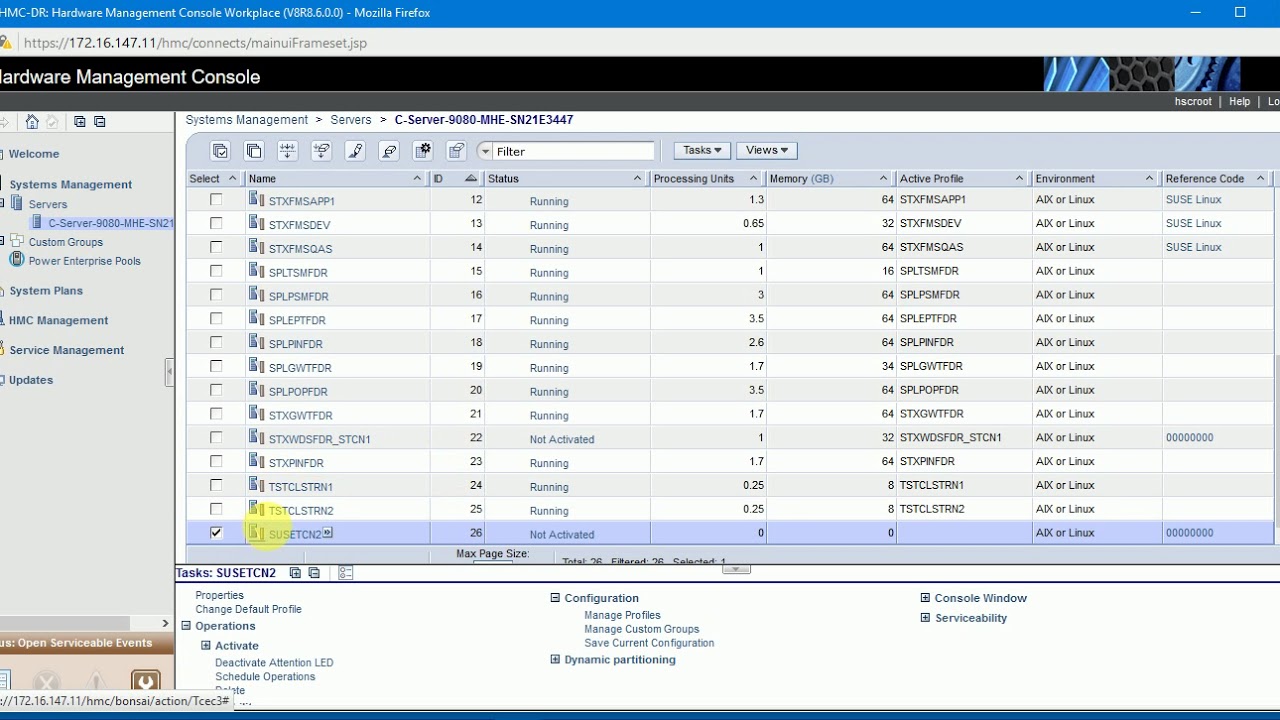Click the collapse-all icon in Tasks pad header
Image resolution: width=1280 pixels, height=720 pixels.
tap(314, 573)
